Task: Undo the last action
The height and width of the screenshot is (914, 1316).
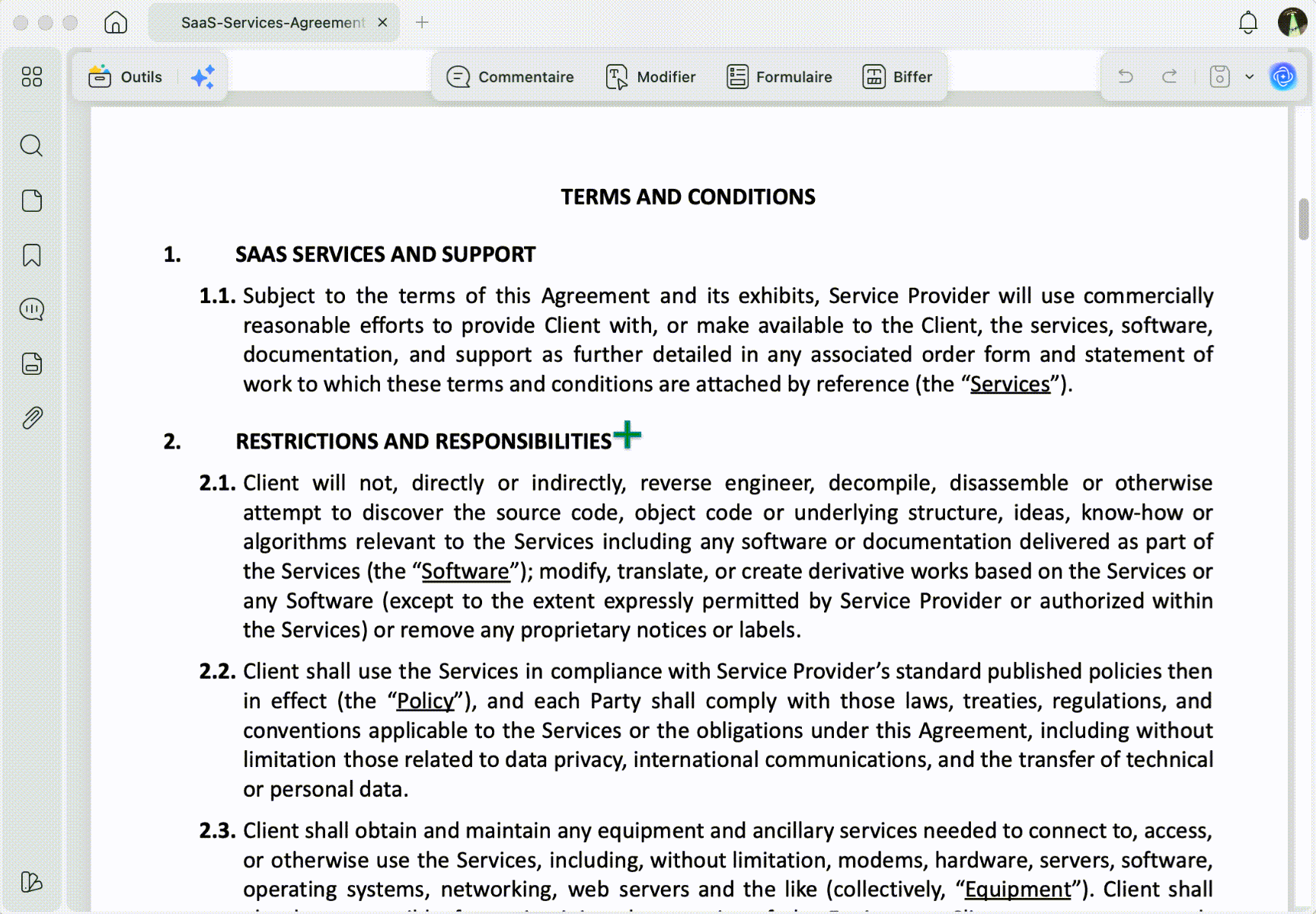Action: pyautogui.click(x=1126, y=76)
